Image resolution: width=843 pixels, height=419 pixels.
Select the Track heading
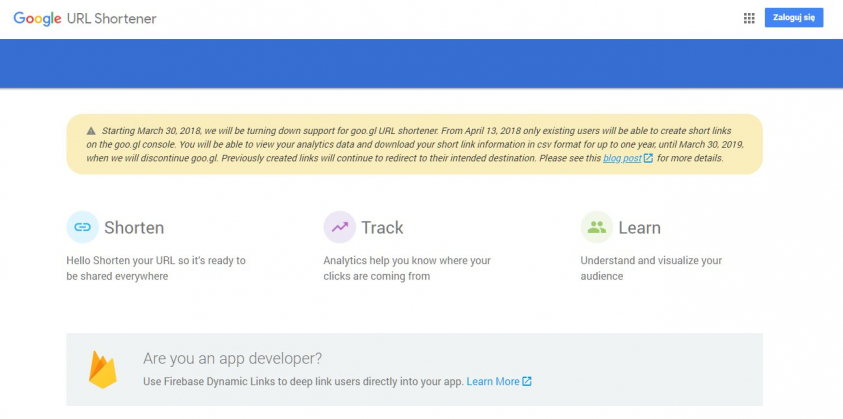(x=382, y=228)
